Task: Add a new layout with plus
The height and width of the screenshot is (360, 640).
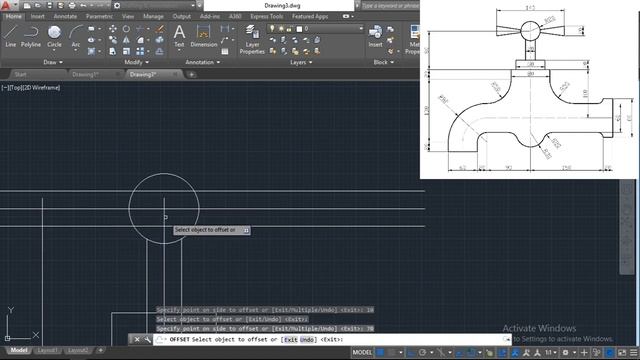Action: click(x=100, y=350)
